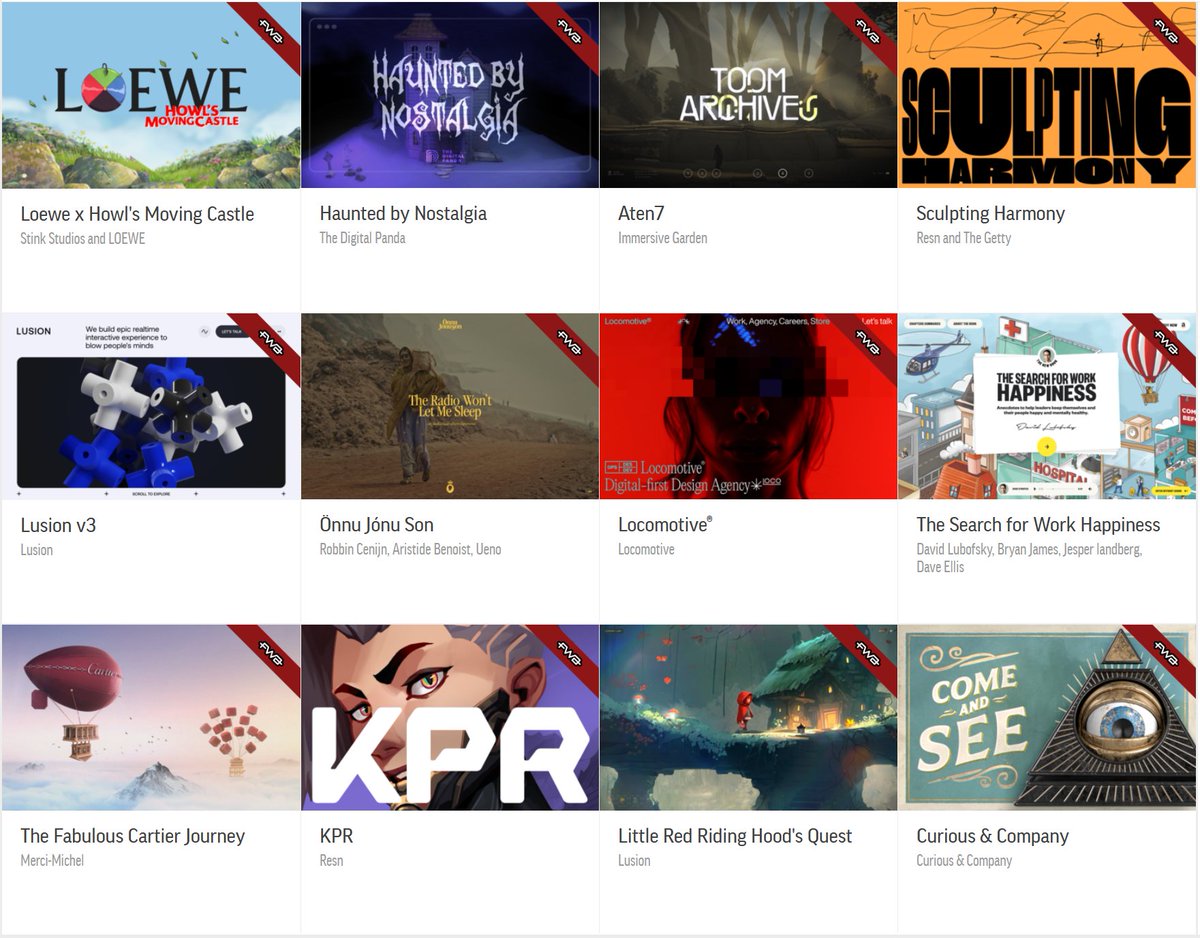
Task: Click 'Merci-Michel' credit text
Action: (x=52, y=860)
